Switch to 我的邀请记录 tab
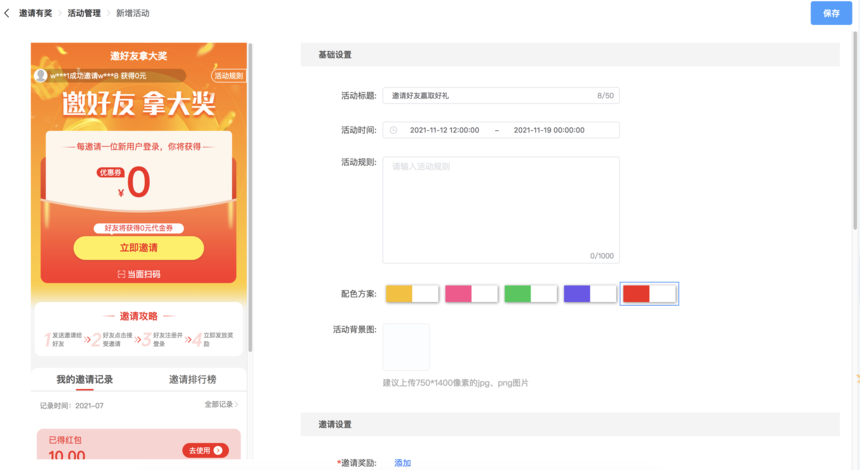The width and height of the screenshot is (860, 470). click(84, 379)
